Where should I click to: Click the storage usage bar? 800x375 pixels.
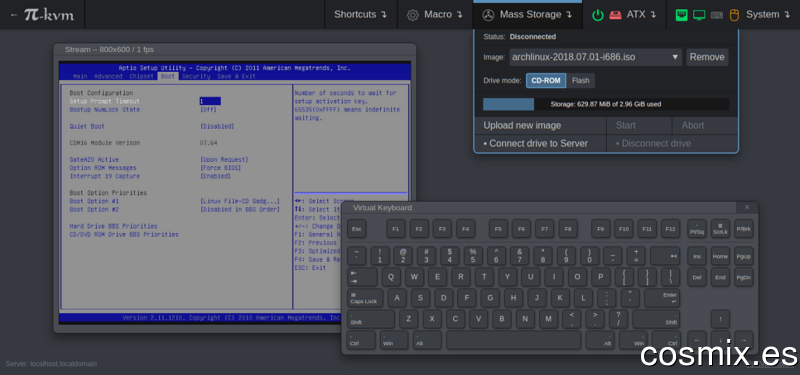(x=606, y=104)
